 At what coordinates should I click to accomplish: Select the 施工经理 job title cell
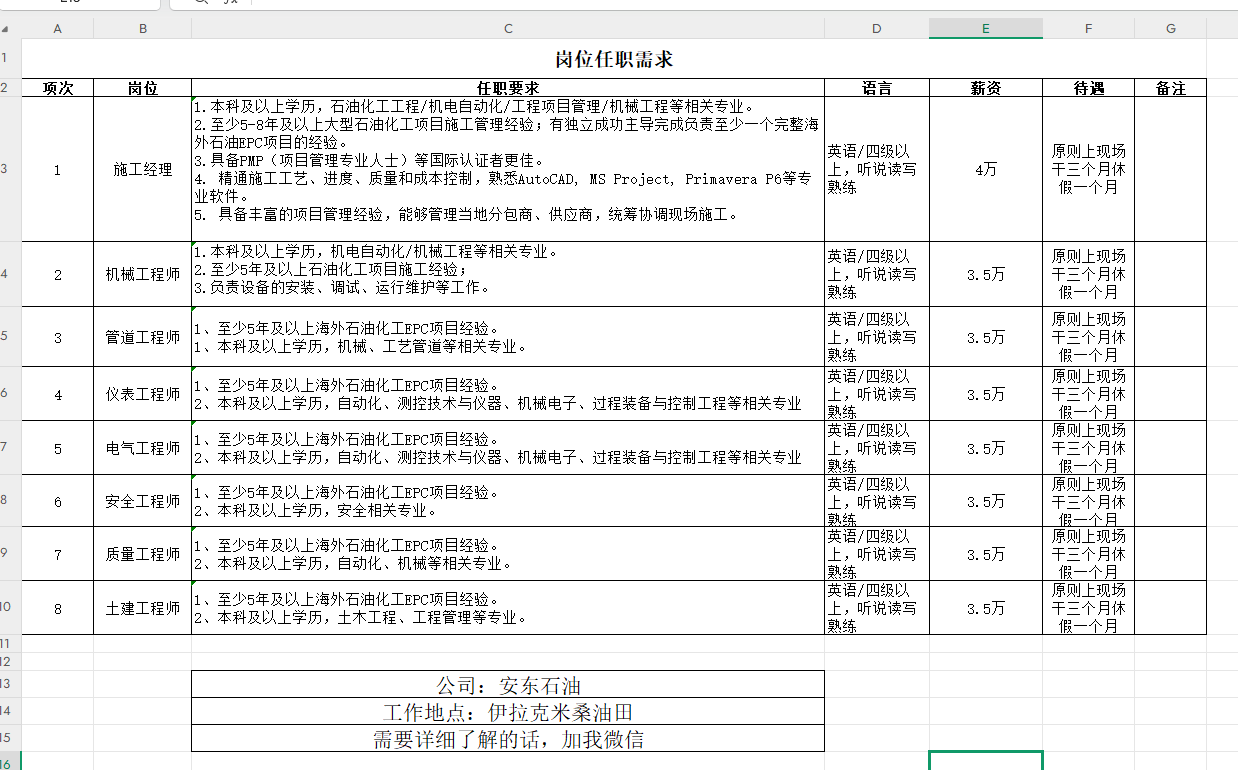tap(142, 170)
